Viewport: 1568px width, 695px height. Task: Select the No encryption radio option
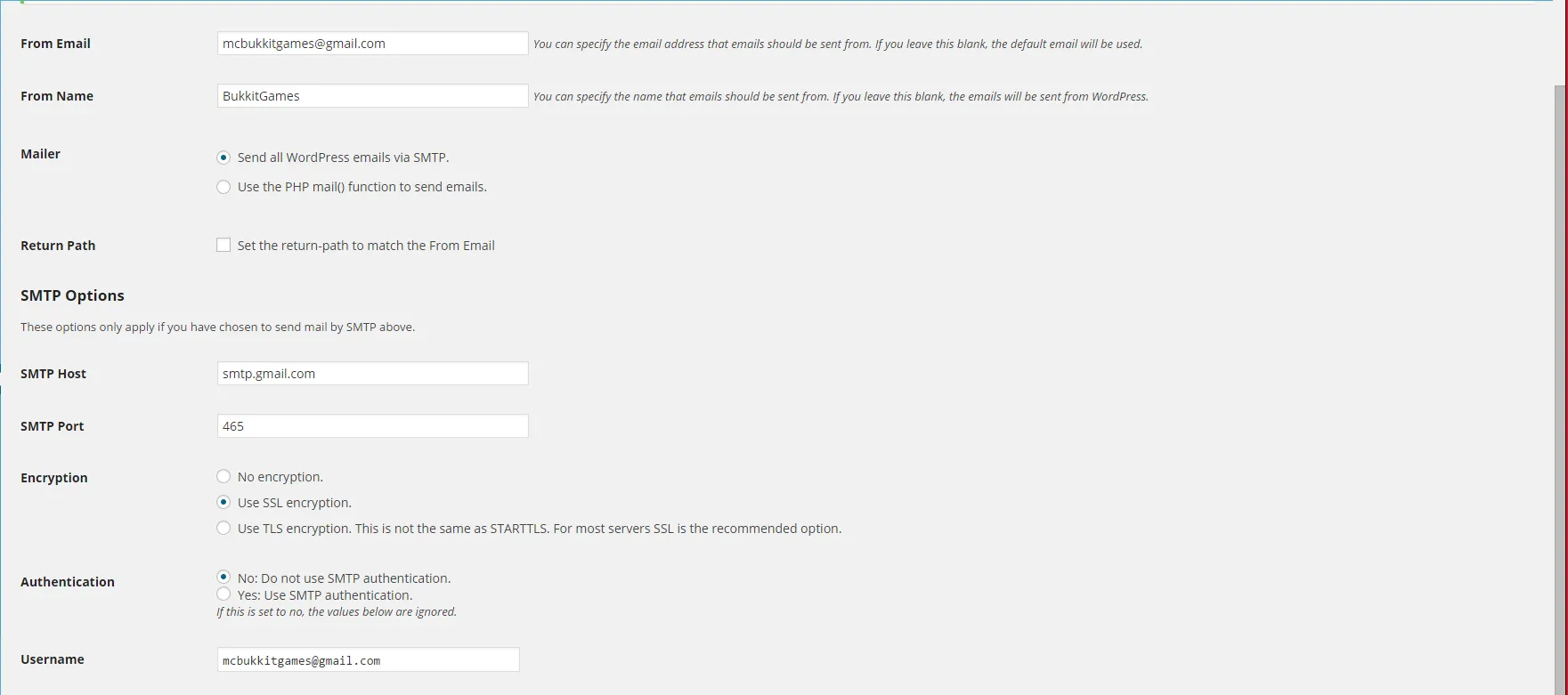pos(223,477)
